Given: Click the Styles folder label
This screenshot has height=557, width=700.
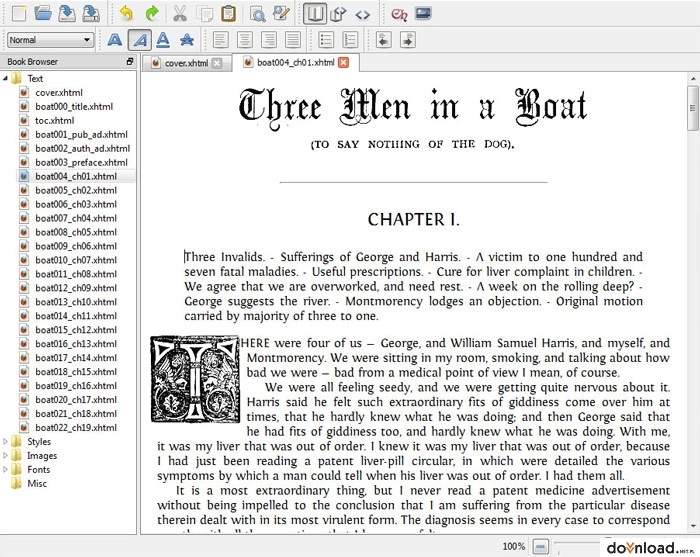Looking at the screenshot, I should [x=39, y=441].
